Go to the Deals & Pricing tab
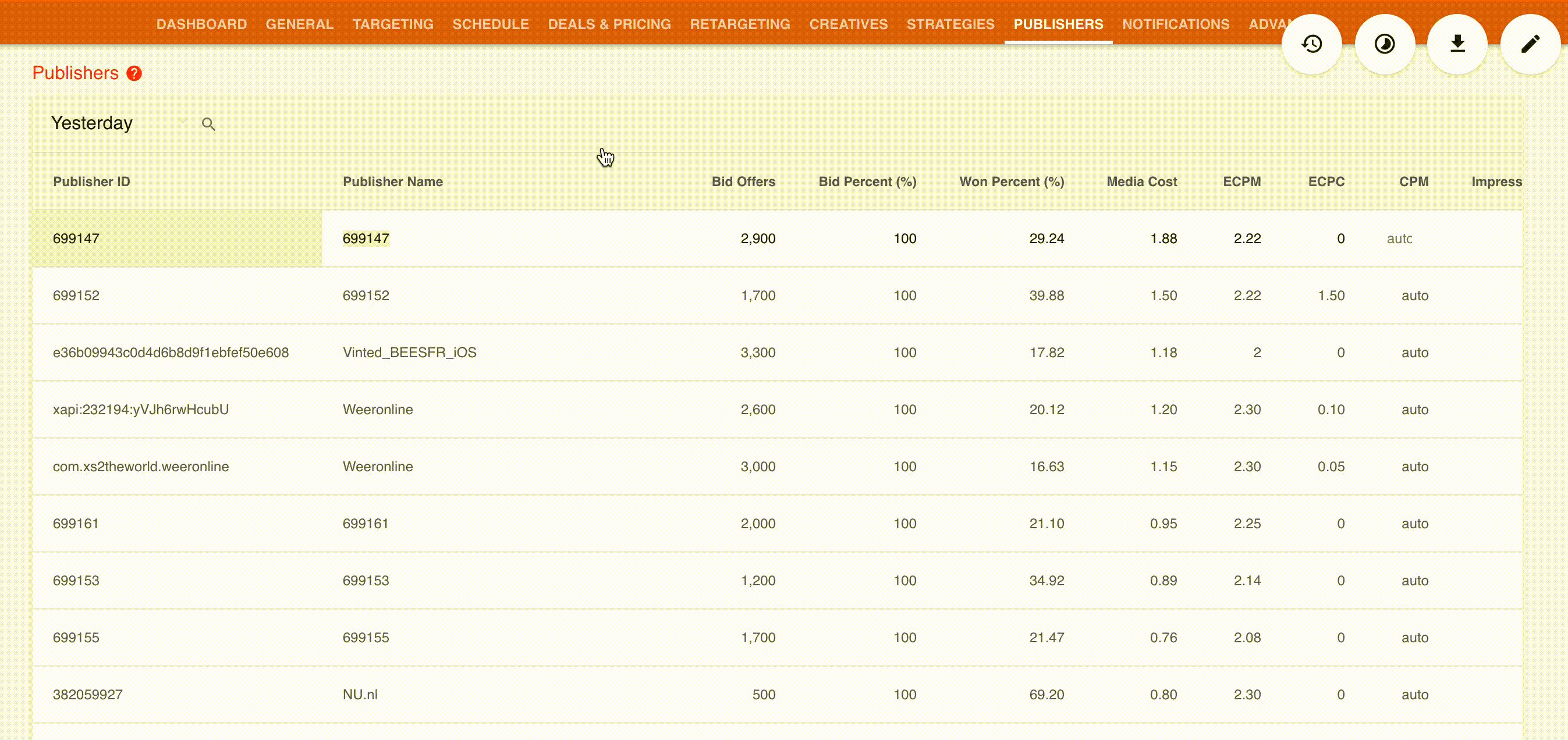1568x740 pixels. [609, 24]
